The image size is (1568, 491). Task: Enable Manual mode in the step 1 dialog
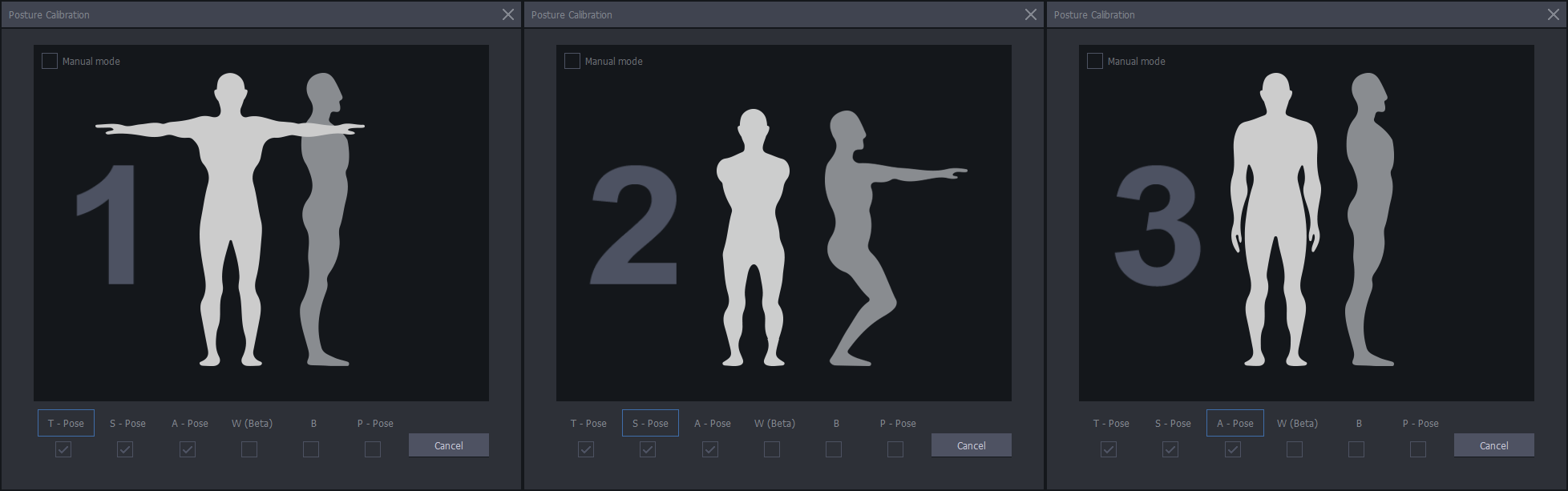click(x=50, y=61)
